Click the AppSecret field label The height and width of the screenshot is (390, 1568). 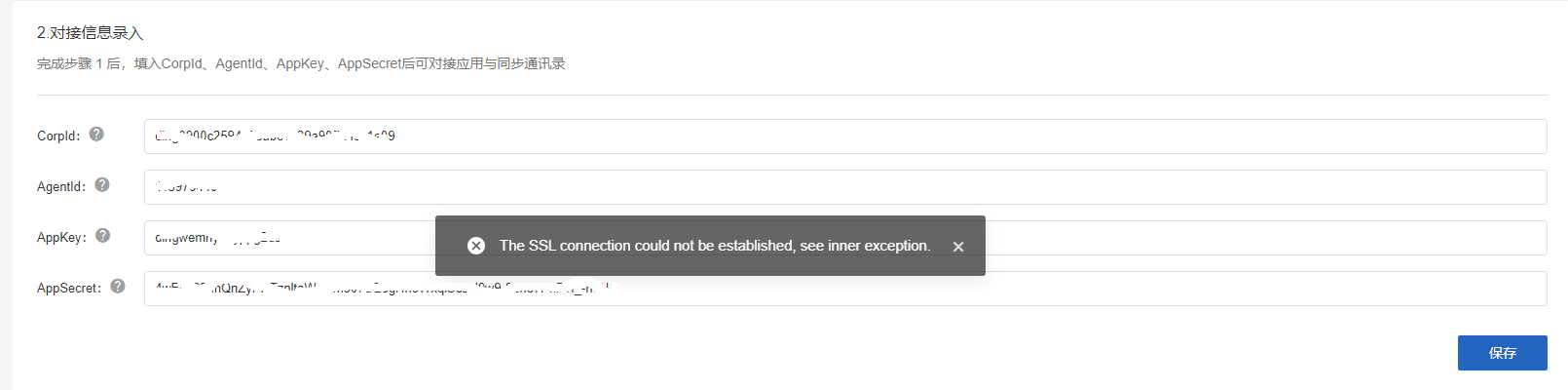69,289
